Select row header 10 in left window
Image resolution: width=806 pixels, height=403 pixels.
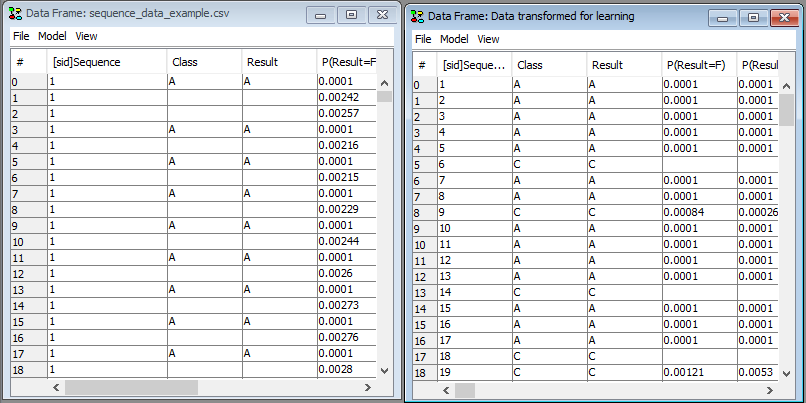point(28,242)
